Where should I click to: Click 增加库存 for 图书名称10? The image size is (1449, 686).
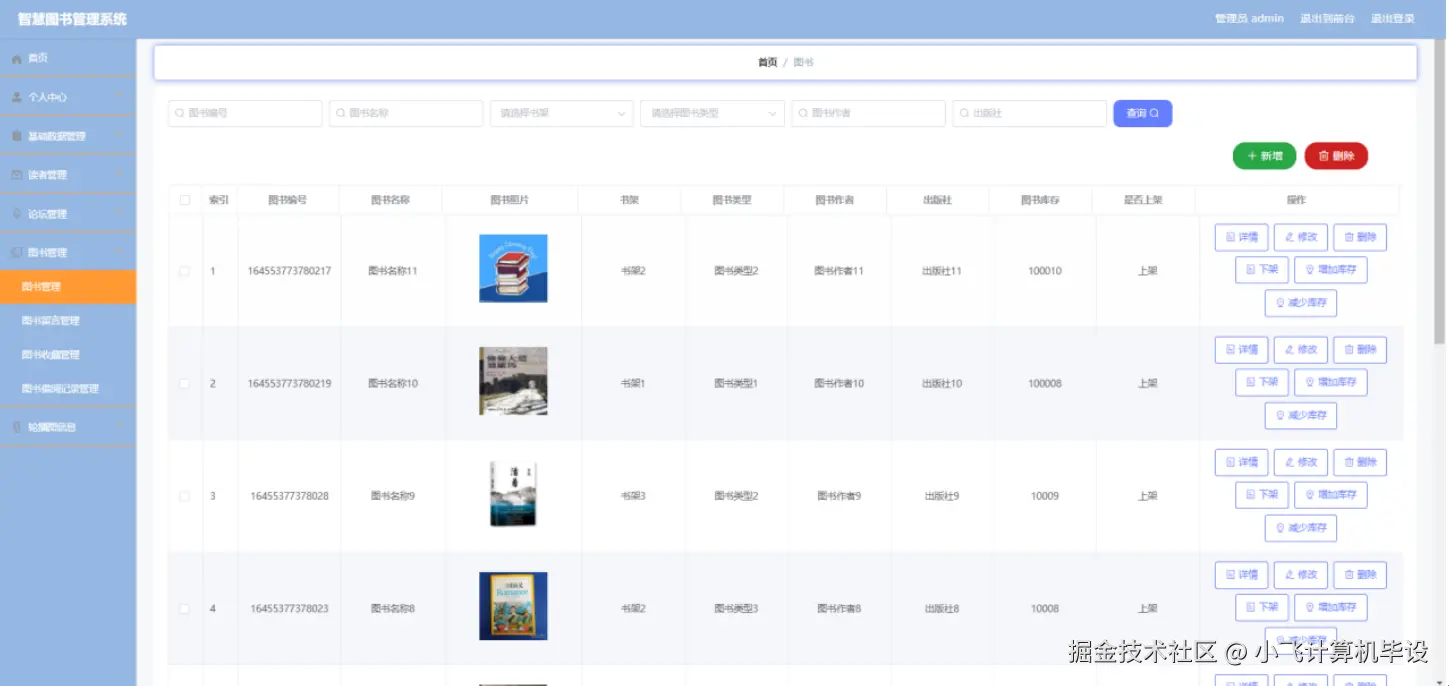(x=1330, y=382)
